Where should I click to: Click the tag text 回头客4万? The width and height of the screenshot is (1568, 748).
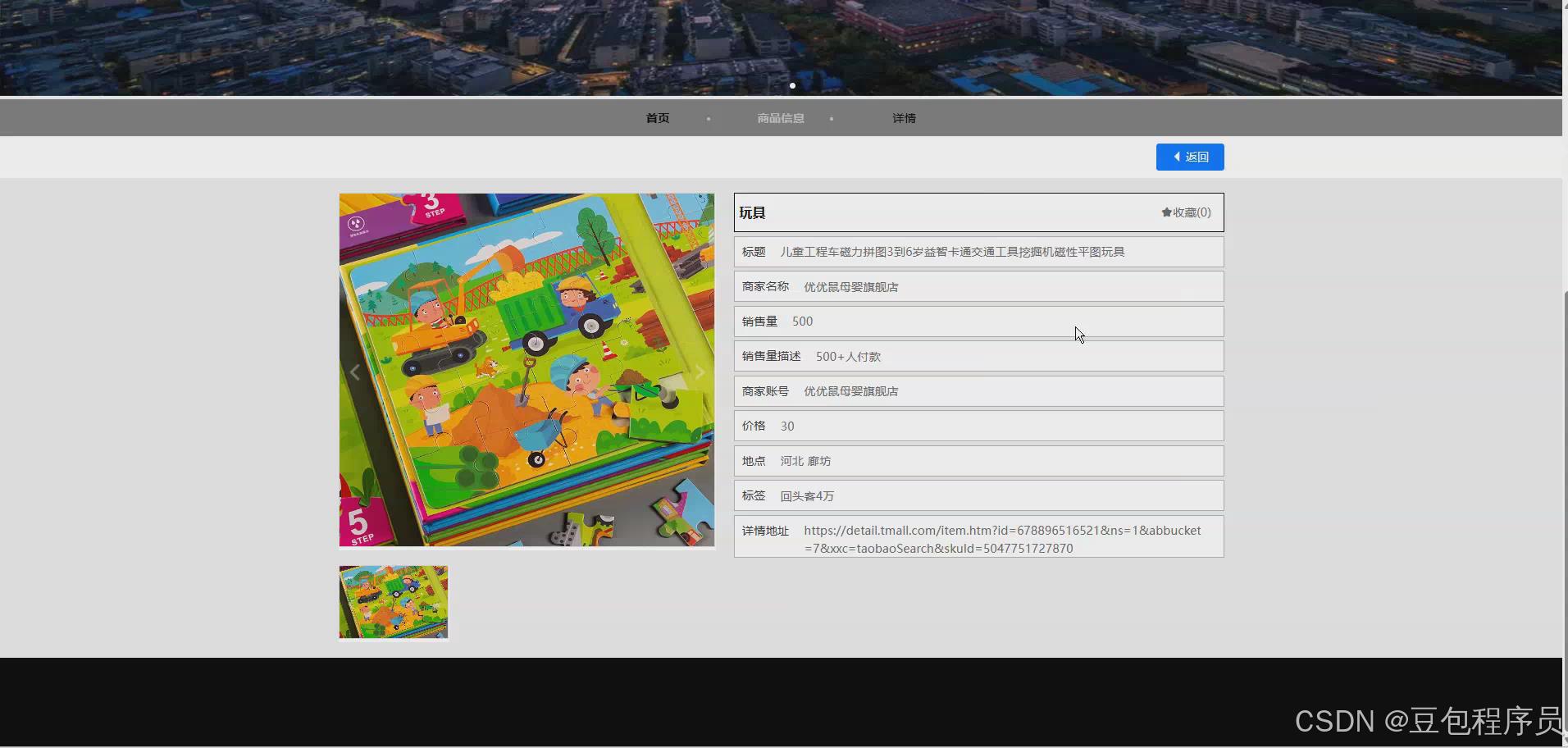pyautogui.click(x=807, y=496)
